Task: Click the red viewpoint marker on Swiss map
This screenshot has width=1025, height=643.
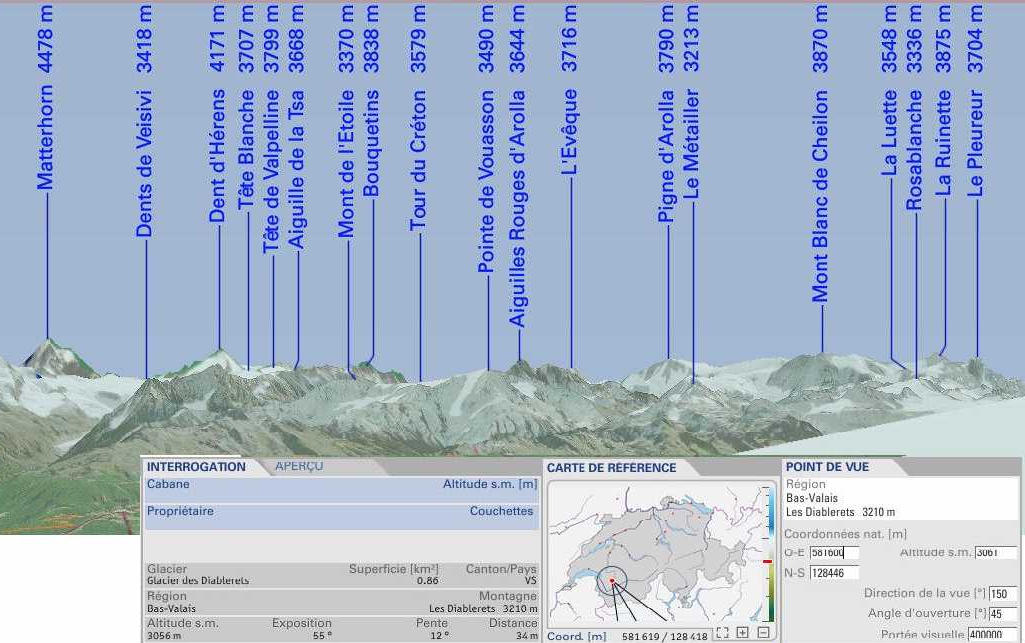Action: click(612, 578)
